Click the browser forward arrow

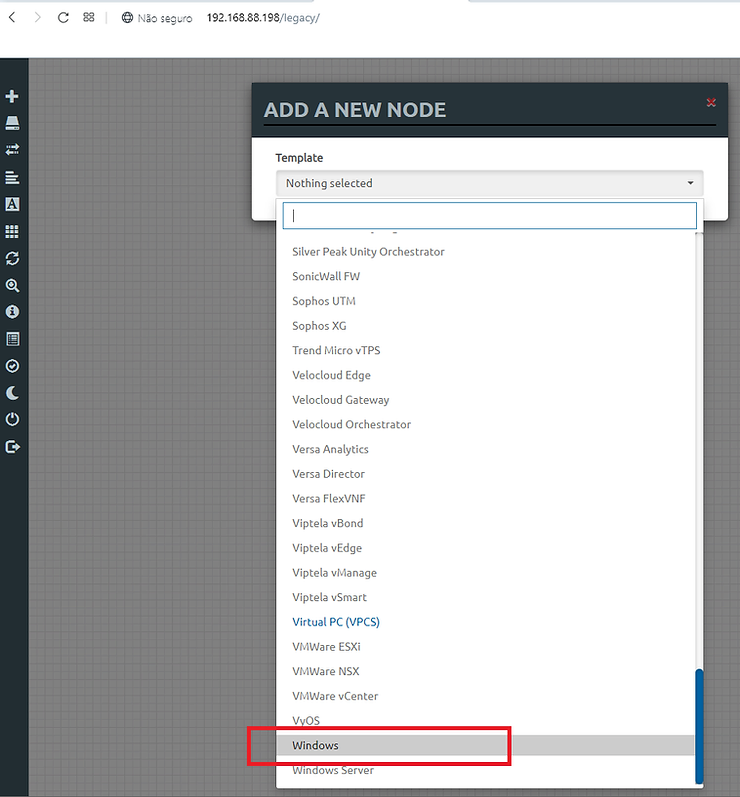(x=37, y=18)
